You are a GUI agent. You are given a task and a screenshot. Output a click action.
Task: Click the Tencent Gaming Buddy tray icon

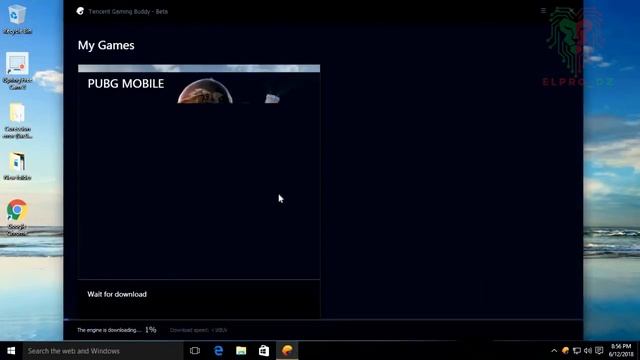pyautogui.click(x=565, y=351)
